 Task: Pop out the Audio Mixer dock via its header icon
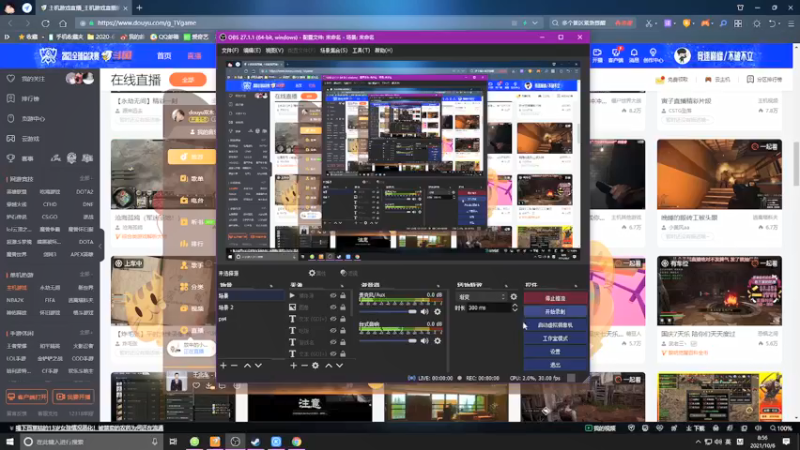(438, 285)
